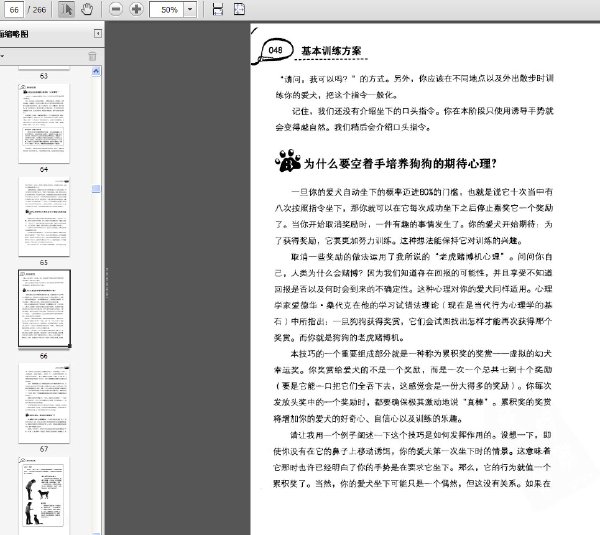The image size is (600, 535).
Task: Fit one full page icon
Action: (x=239, y=9)
